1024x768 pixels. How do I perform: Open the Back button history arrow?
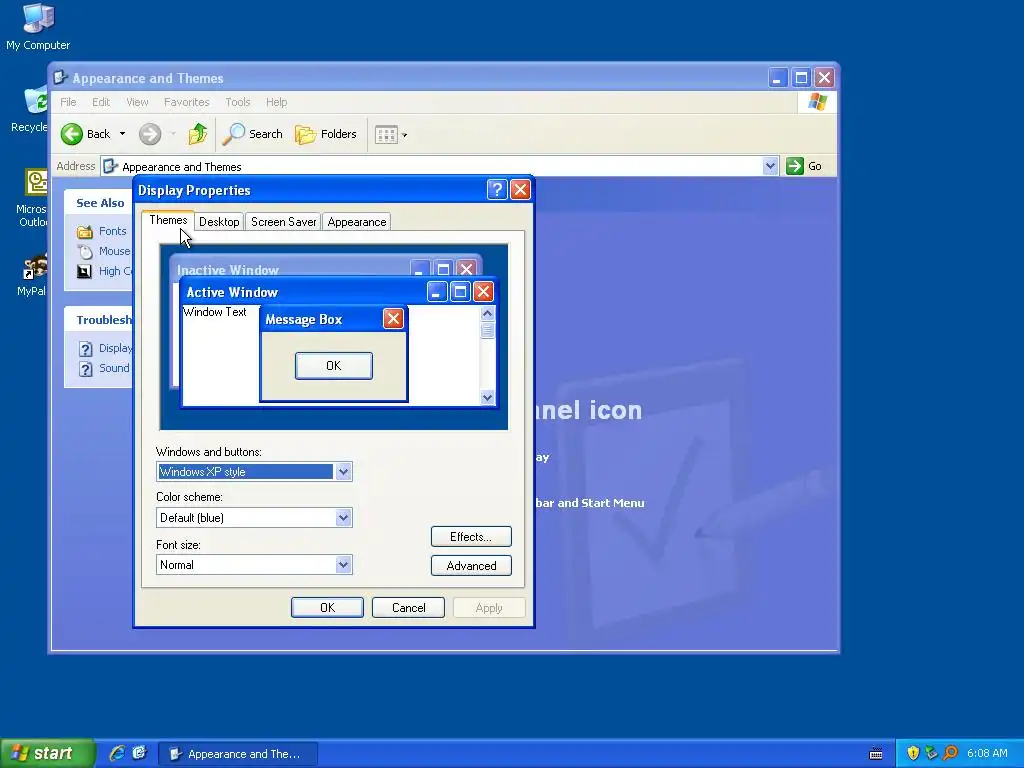(x=122, y=135)
